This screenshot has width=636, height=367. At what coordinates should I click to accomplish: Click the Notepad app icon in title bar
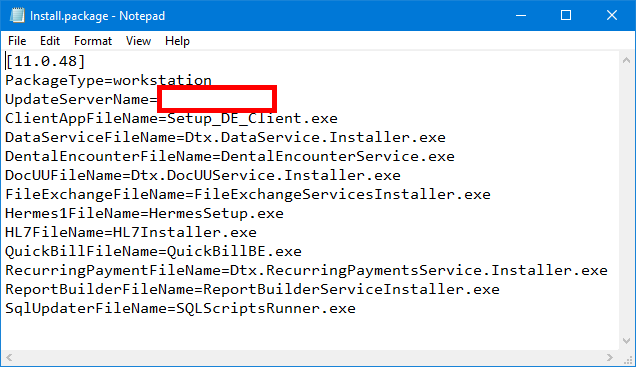[17, 15]
